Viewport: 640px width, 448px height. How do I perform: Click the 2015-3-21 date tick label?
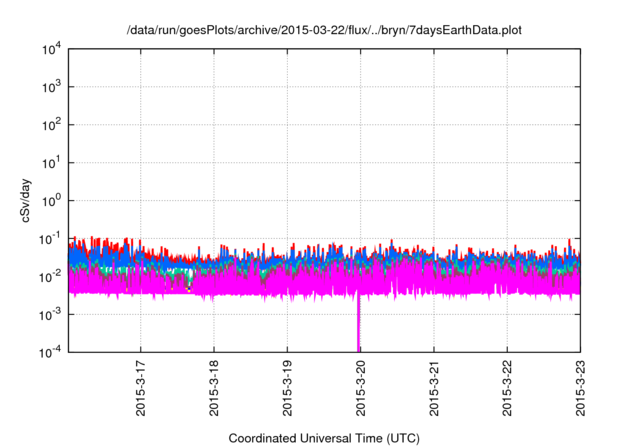pyautogui.click(x=434, y=388)
